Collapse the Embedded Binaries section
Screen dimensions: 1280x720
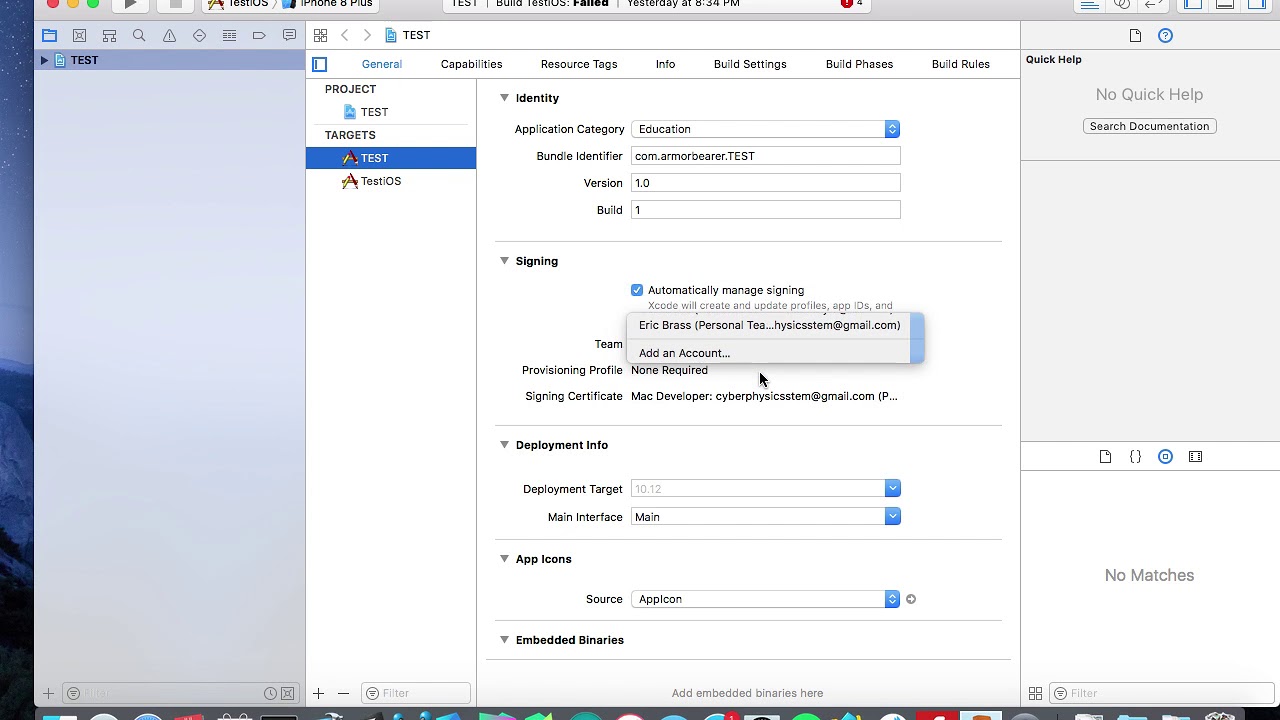coord(504,640)
